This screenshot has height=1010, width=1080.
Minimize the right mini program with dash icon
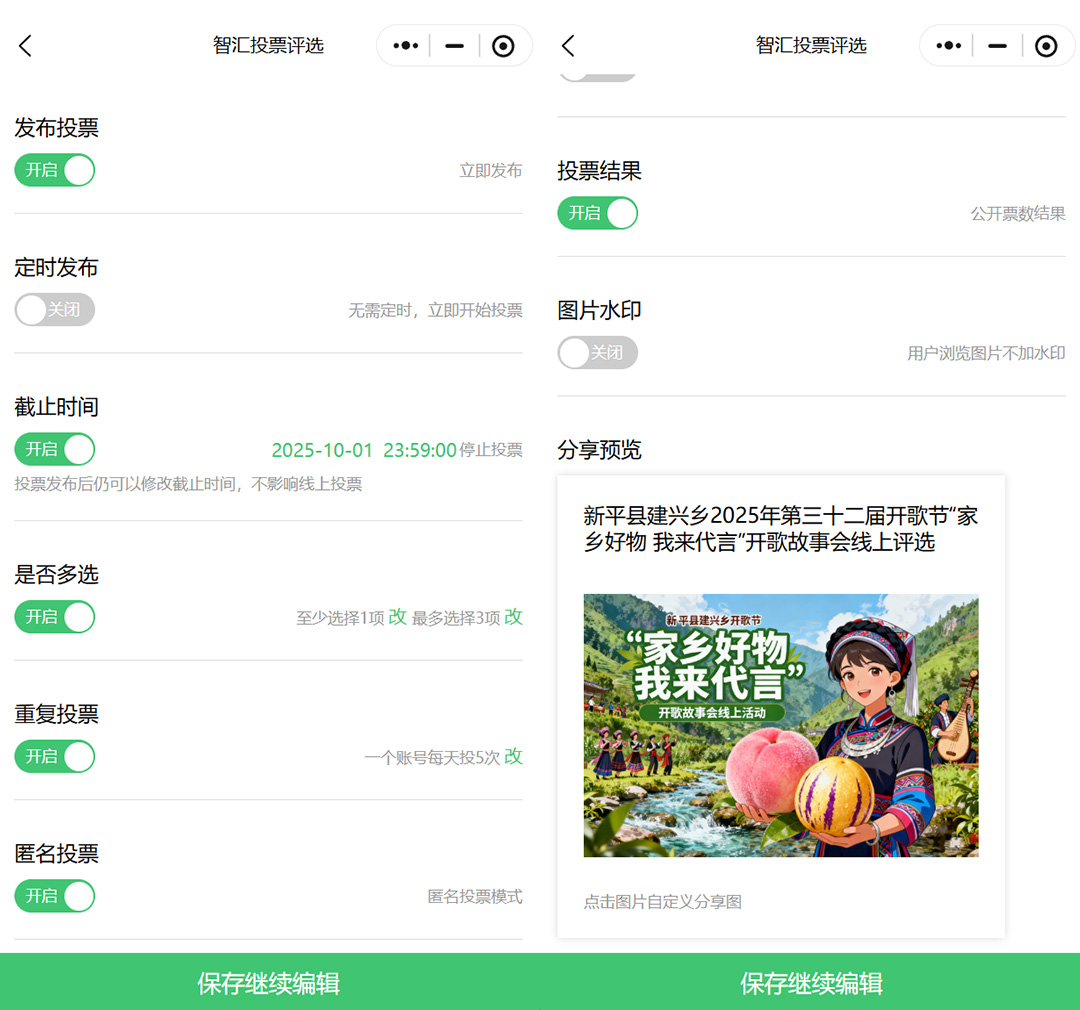(x=997, y=46)
